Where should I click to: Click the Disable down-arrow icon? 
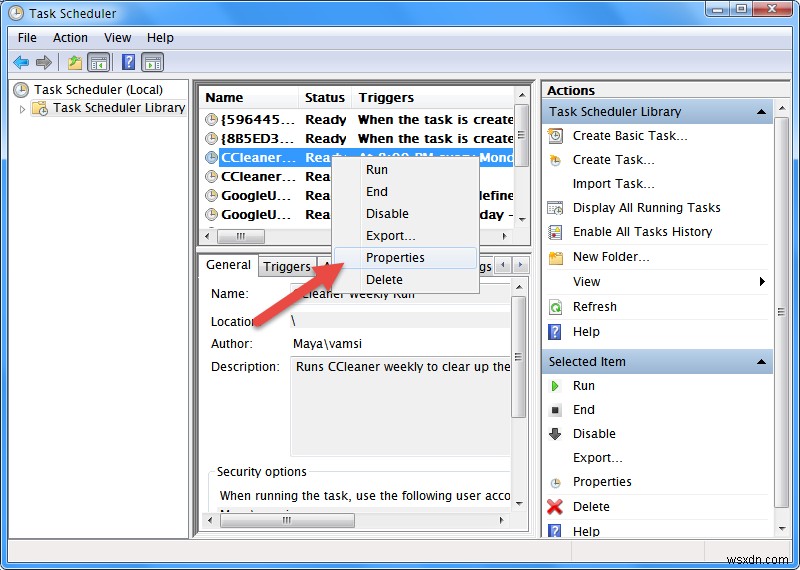[x=555, y=434]
